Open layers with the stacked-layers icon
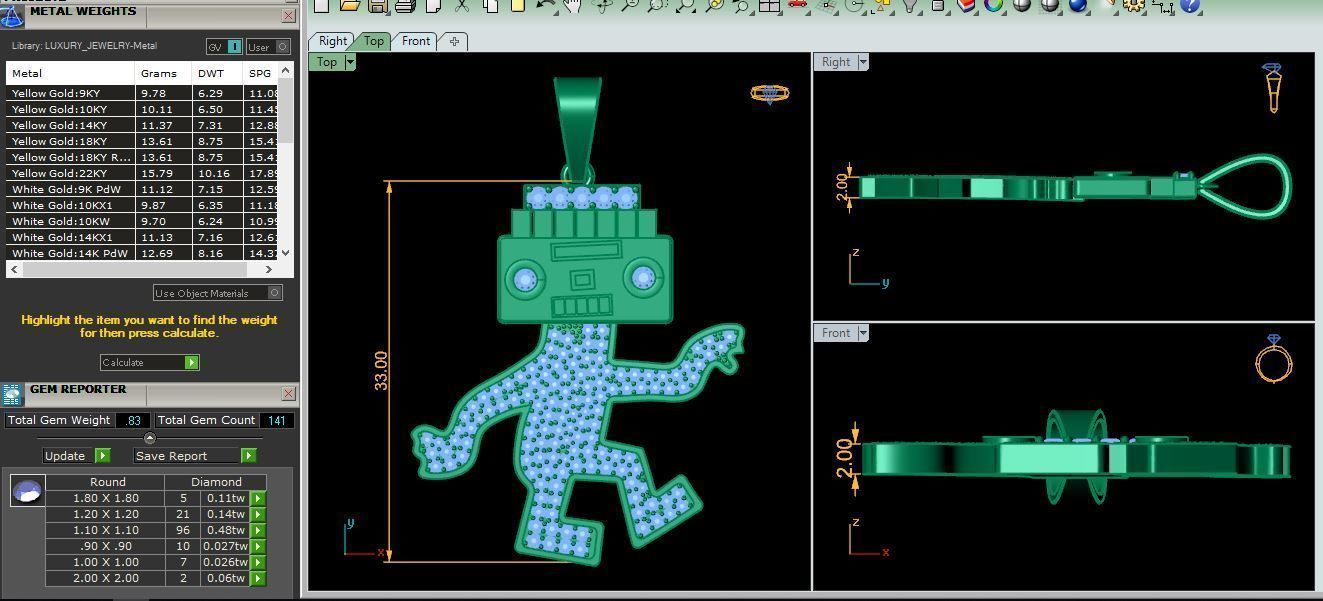 click(x=965, y=5)
